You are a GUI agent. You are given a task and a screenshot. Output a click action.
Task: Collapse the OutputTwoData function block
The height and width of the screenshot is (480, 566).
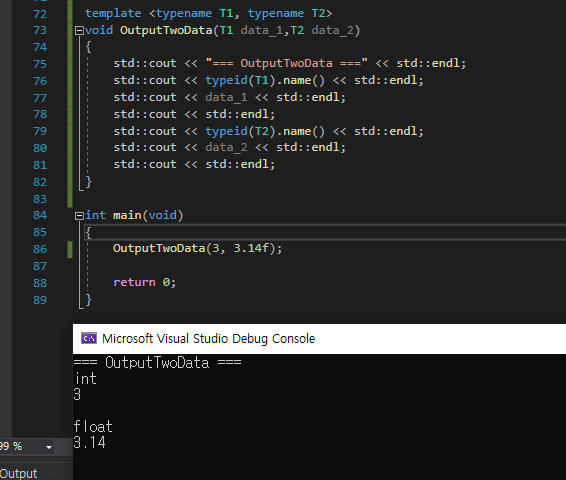click(x=79, y=31)
